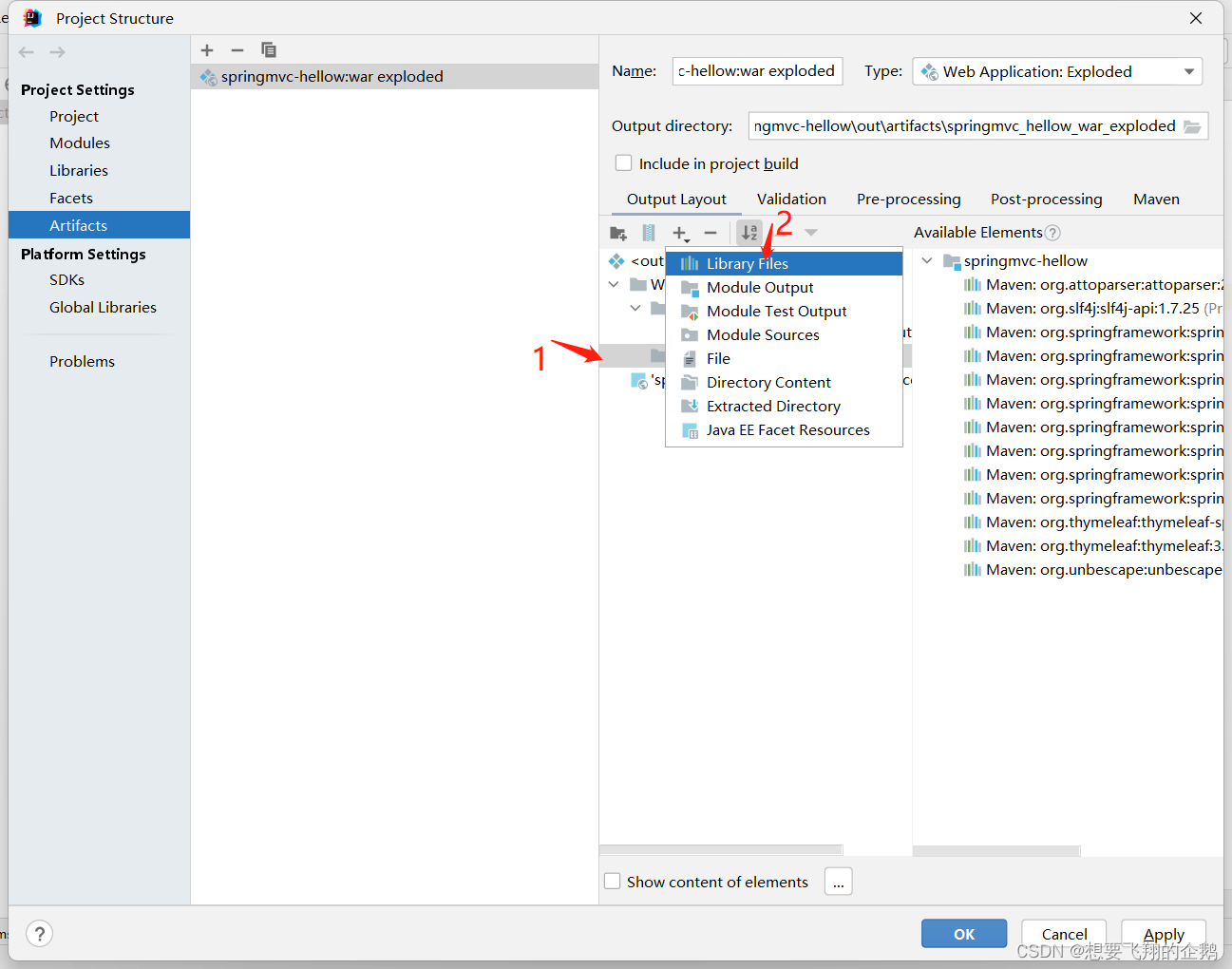Image resolution: width=1232 pixels, height=969 pixels.
Task: Click the IntelliJ logo in the title bar
Action: coord(32,18)
